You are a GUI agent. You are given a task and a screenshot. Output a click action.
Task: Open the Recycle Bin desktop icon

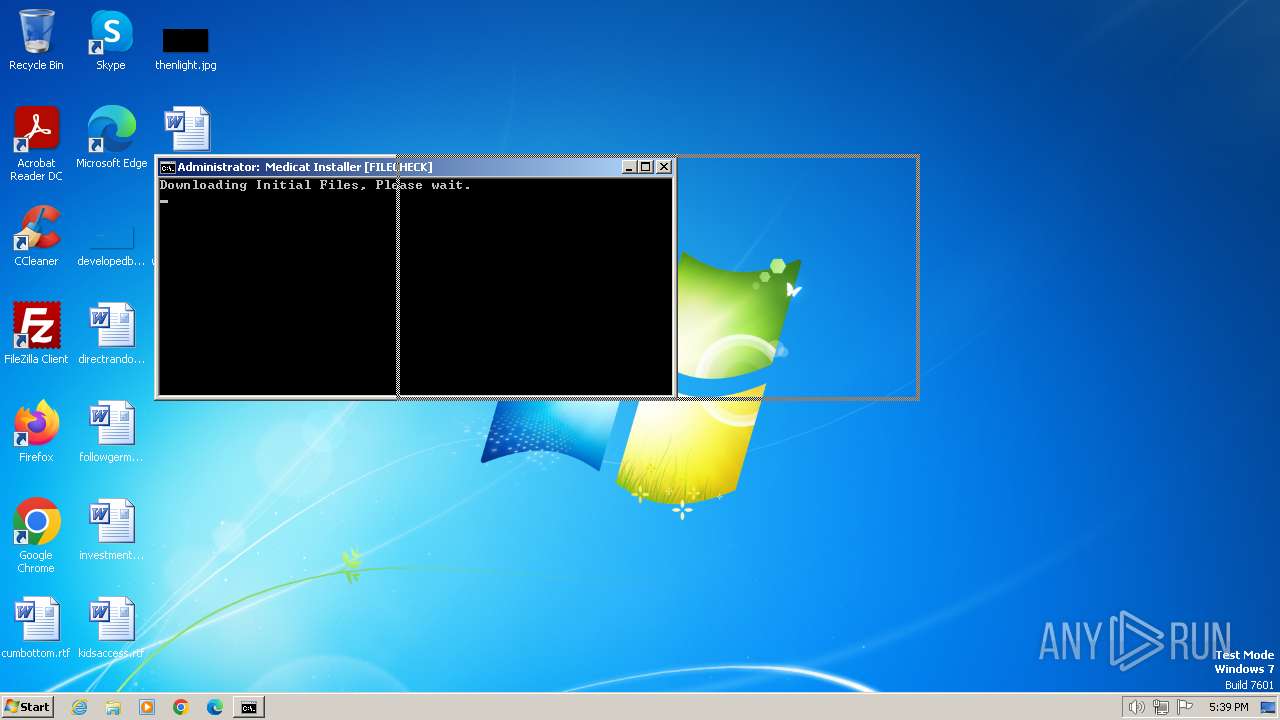(36, 40)
